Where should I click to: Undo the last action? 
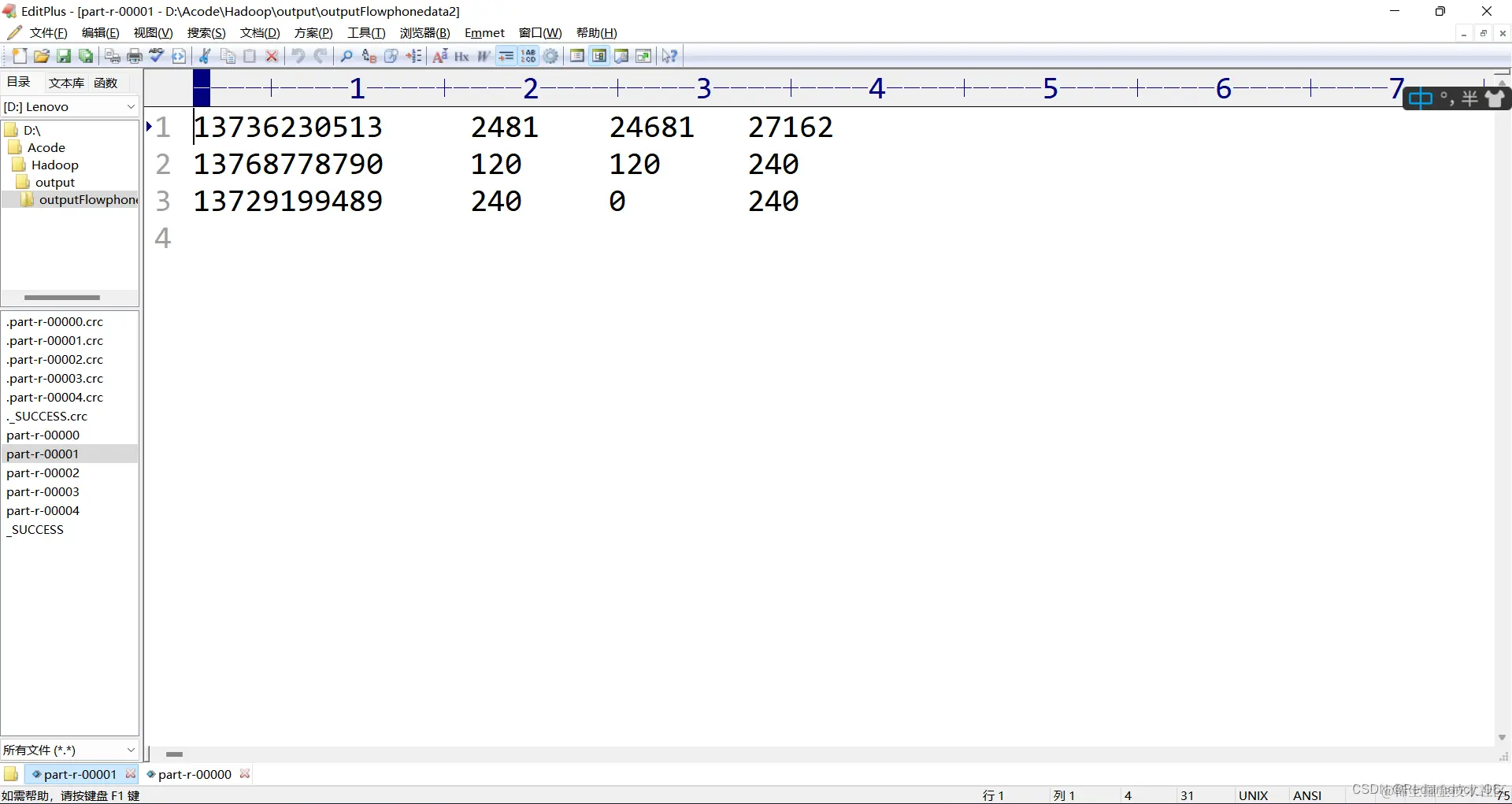click(298, 56)
